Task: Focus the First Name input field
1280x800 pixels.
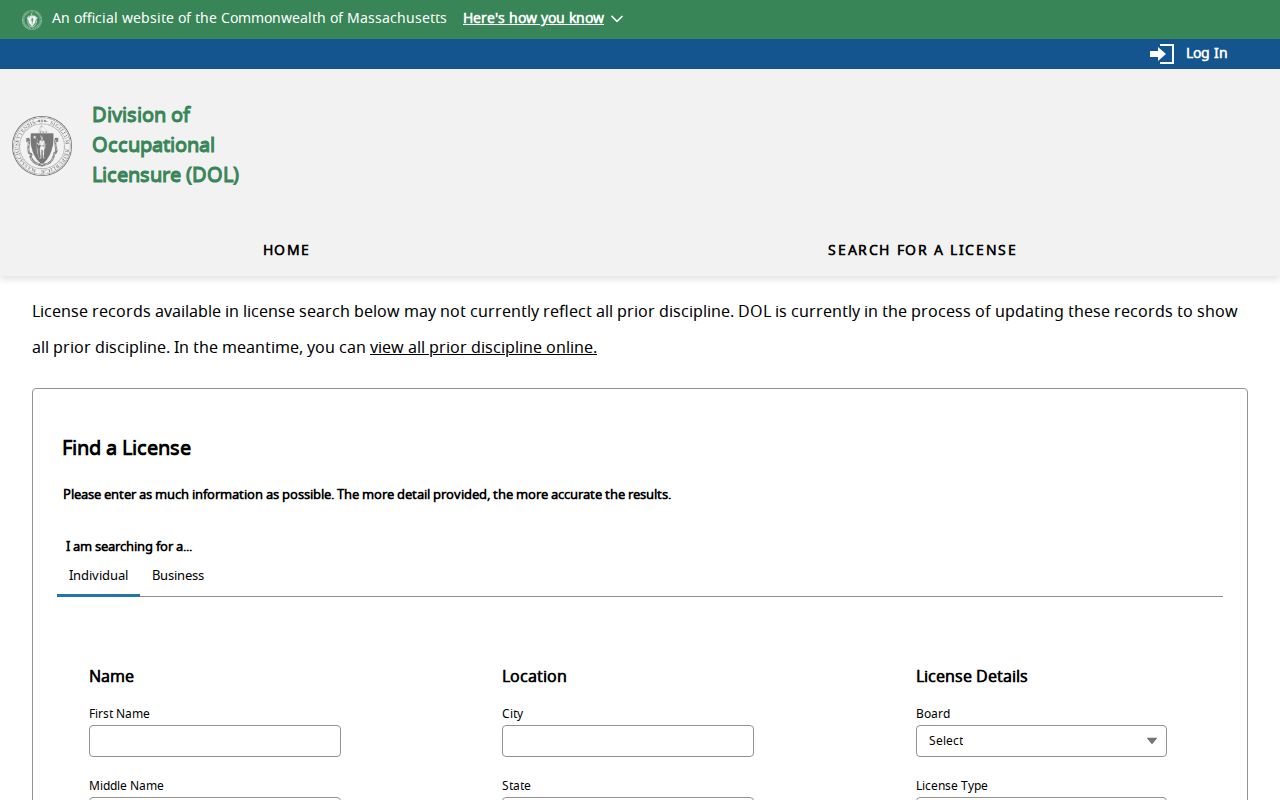Action: (215, 741)
